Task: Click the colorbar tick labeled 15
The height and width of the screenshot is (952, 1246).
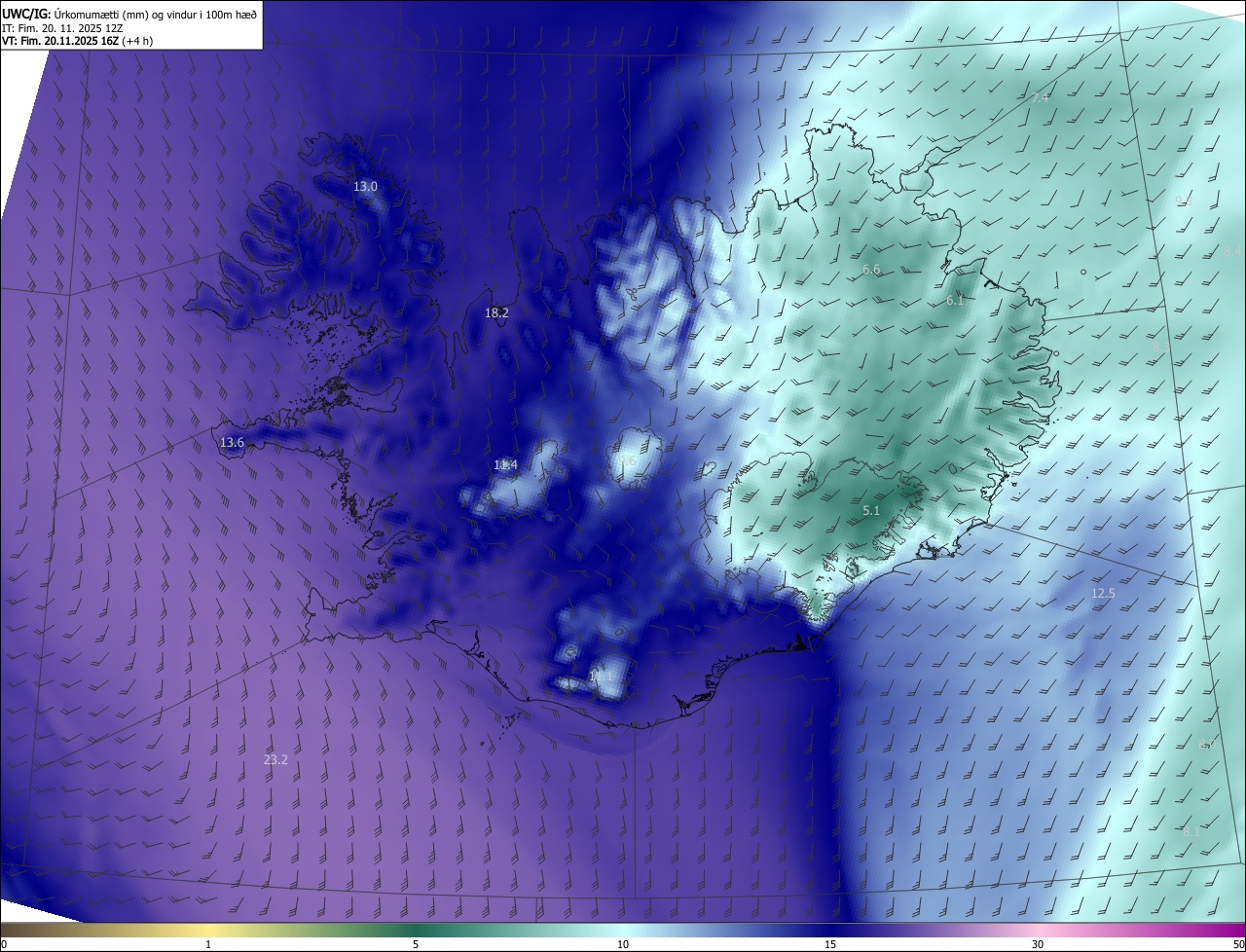Action: [x=830, y=944]
